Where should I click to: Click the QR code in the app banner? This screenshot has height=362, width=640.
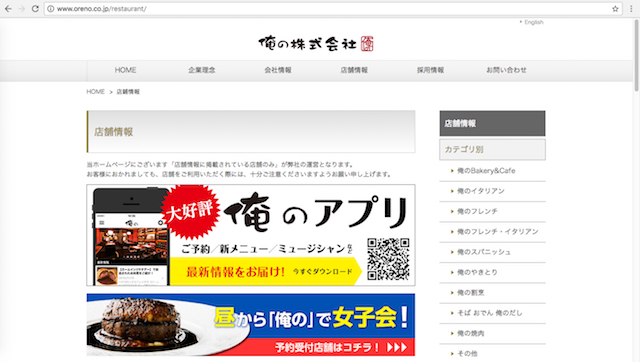[x=388, y=259]
